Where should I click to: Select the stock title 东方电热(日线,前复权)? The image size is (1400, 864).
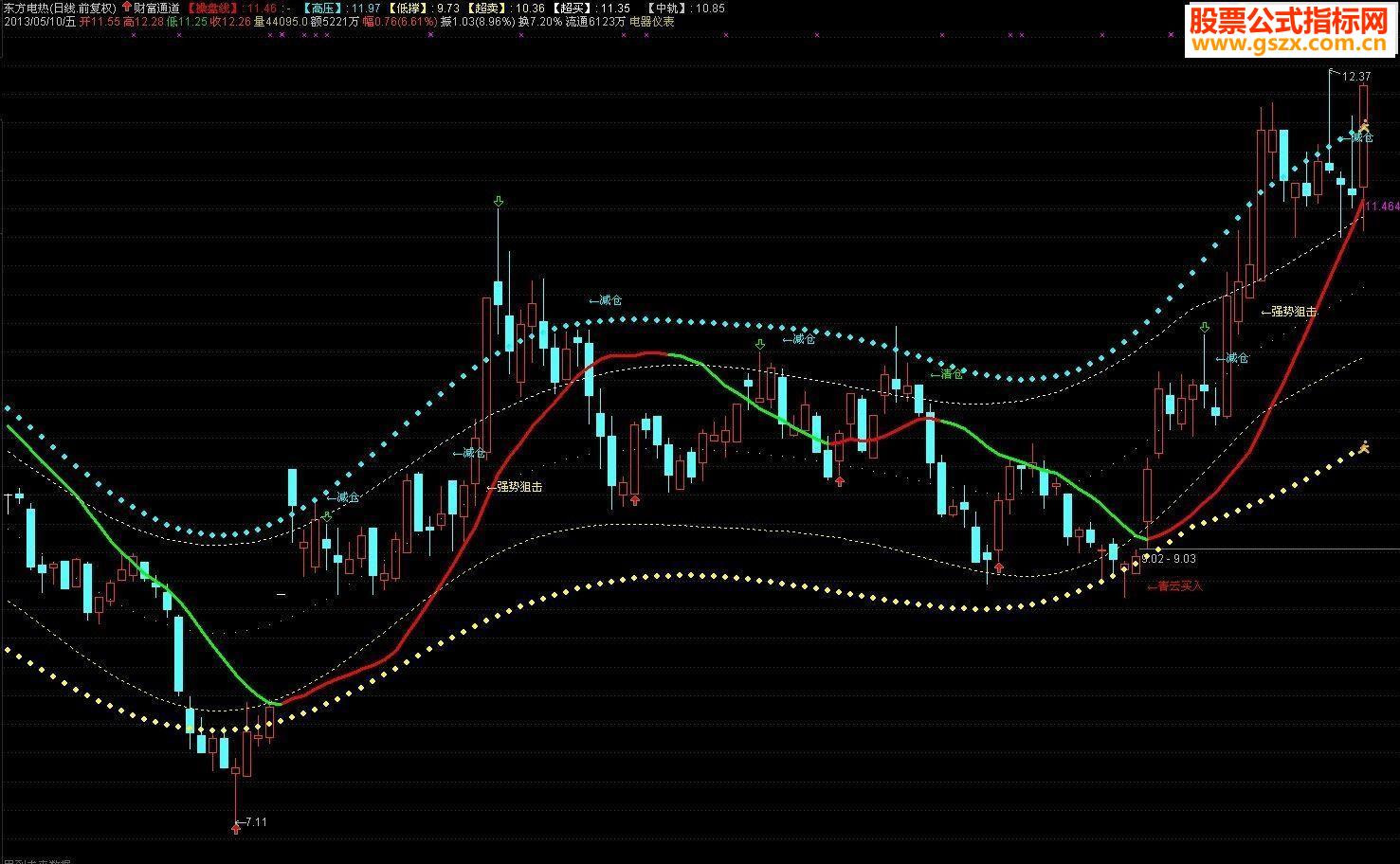tap(59, 8)
